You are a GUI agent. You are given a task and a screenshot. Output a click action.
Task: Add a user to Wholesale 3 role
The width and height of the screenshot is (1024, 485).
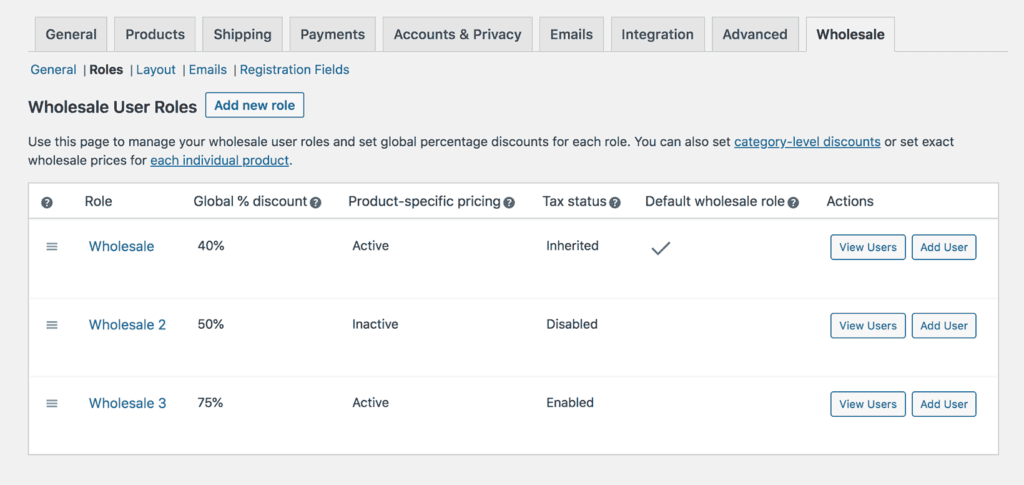(943, 404)
